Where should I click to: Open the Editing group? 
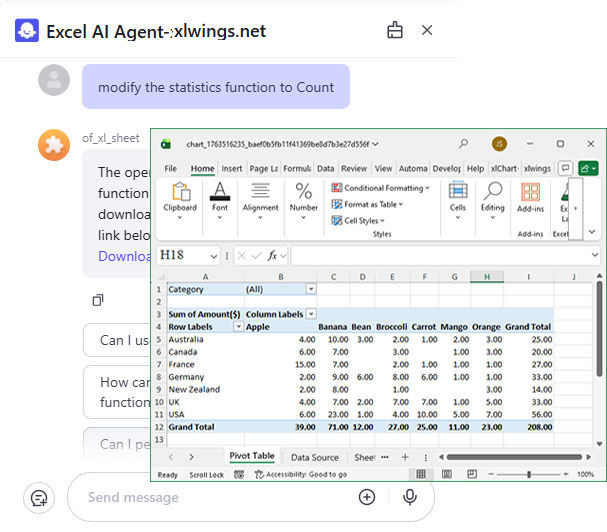[x=492, y=201]
